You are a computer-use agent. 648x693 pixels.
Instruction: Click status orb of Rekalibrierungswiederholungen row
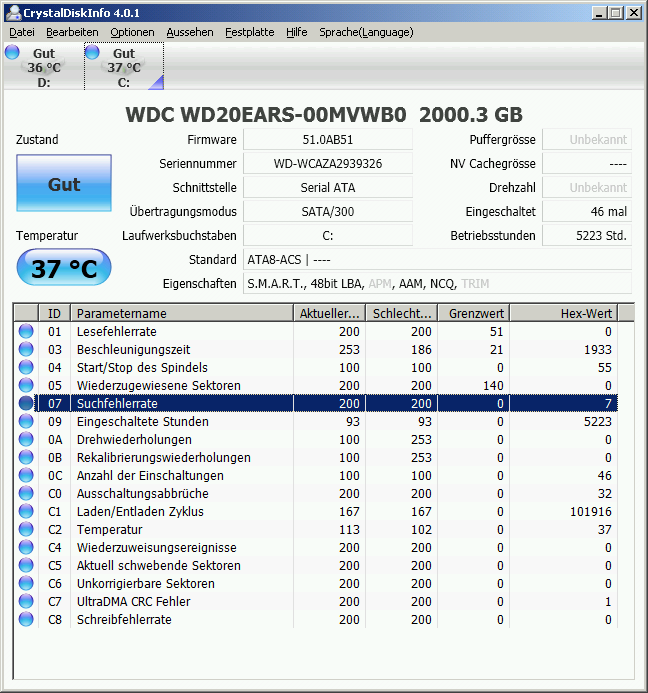coord(26,457)
